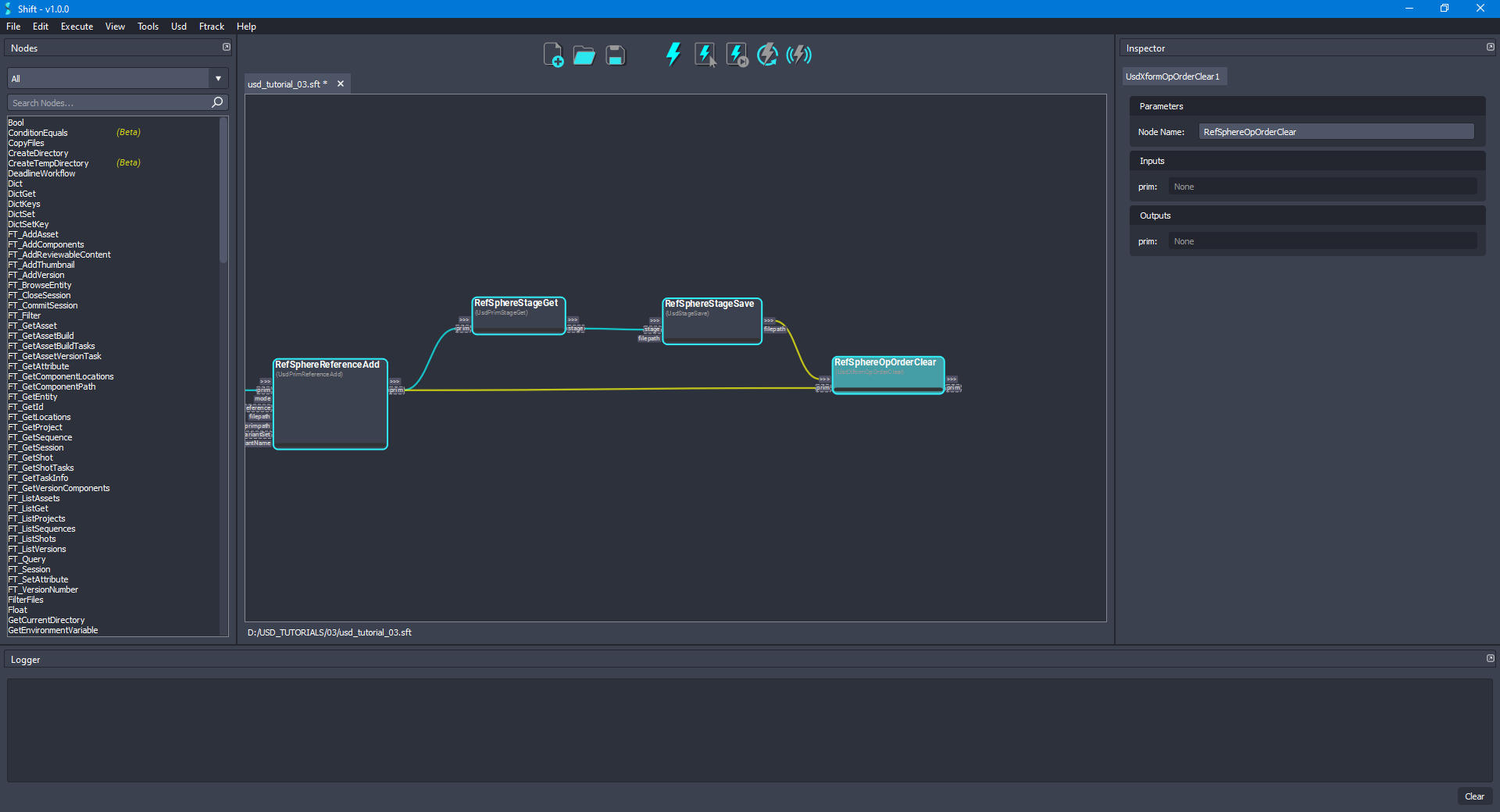Screen dimensions: 1500x812
Task: Select the RefSphereStageSave node
Action: tap(712, 320)
